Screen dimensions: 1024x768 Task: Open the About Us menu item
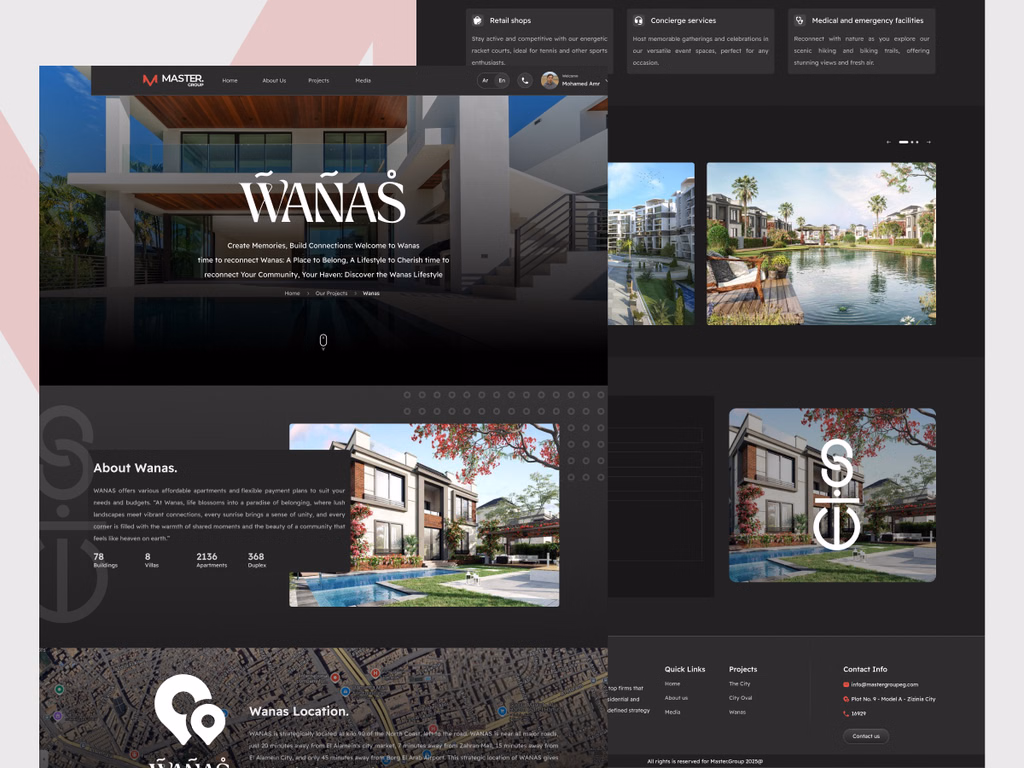coord(274,81)
